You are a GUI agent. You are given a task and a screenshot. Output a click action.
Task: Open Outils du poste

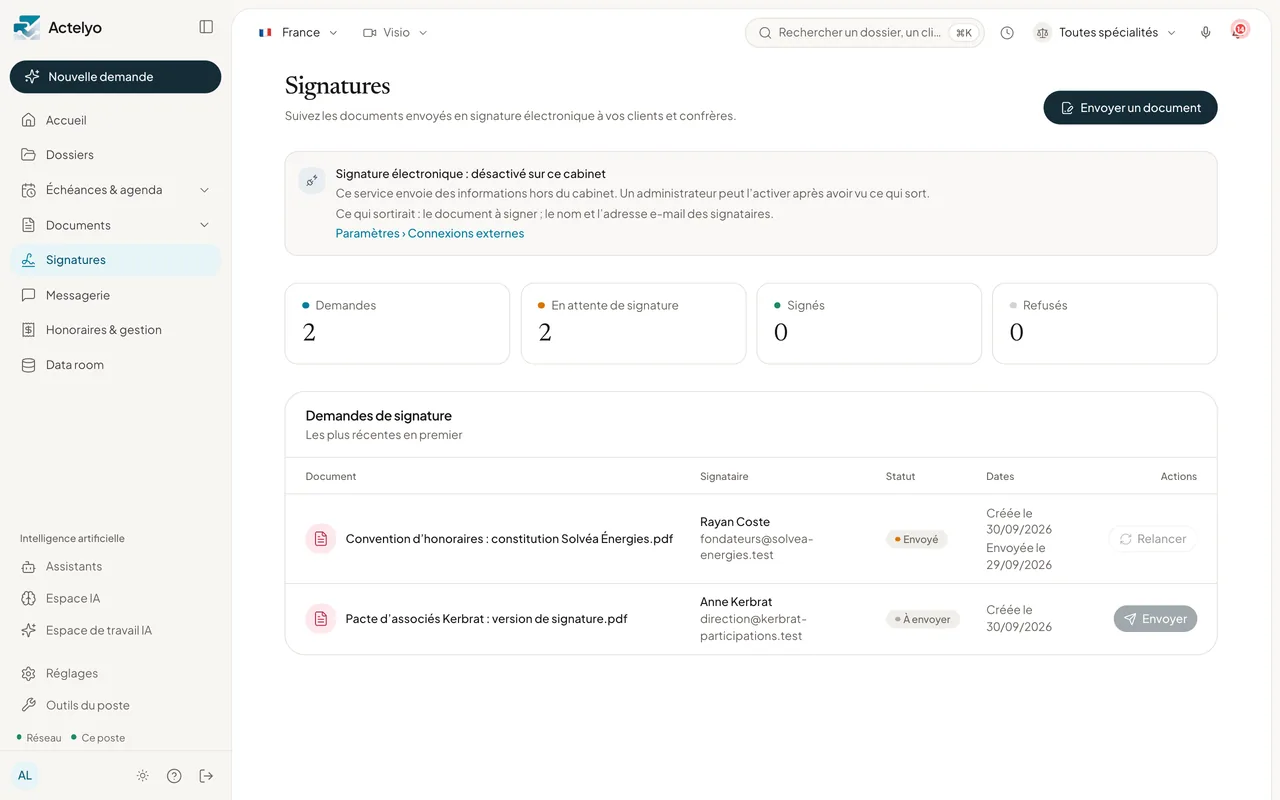[x=115, y=705]
